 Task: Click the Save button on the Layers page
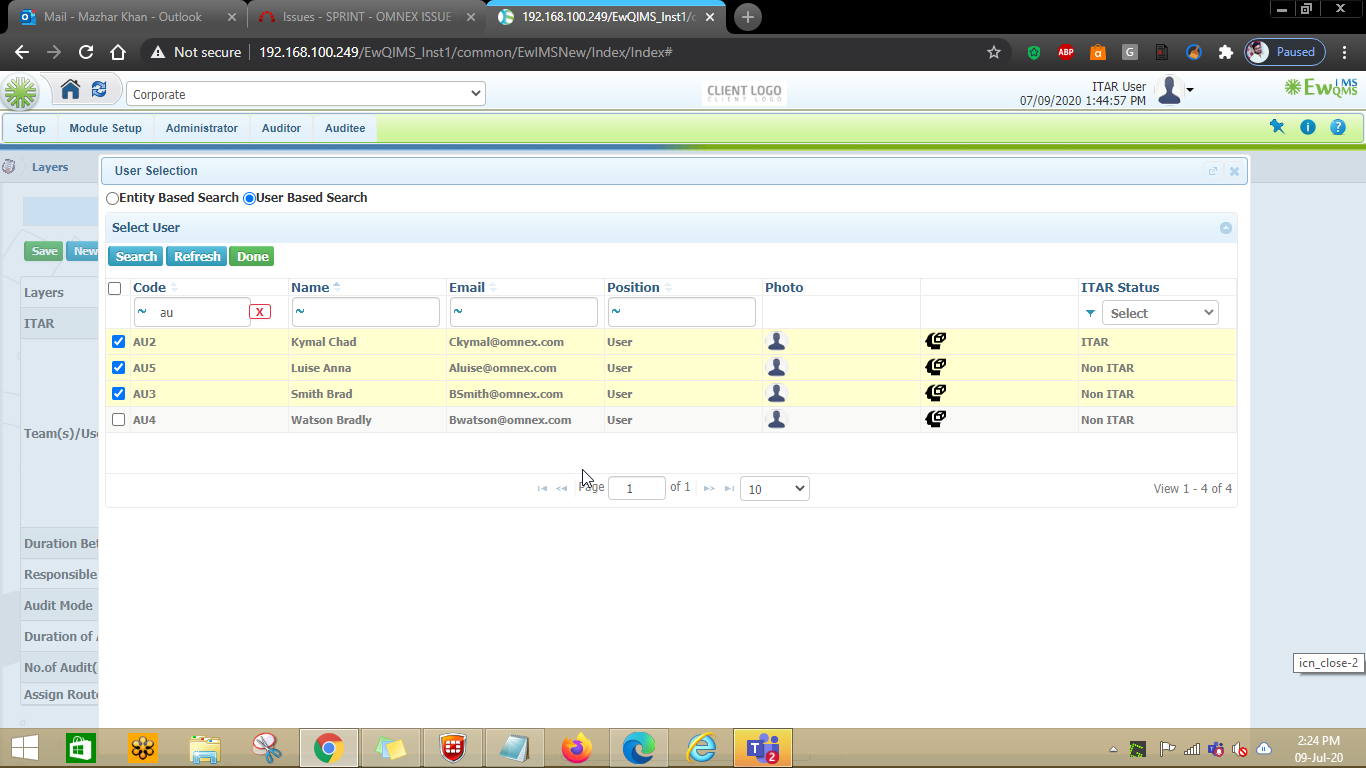click(44, 251)
